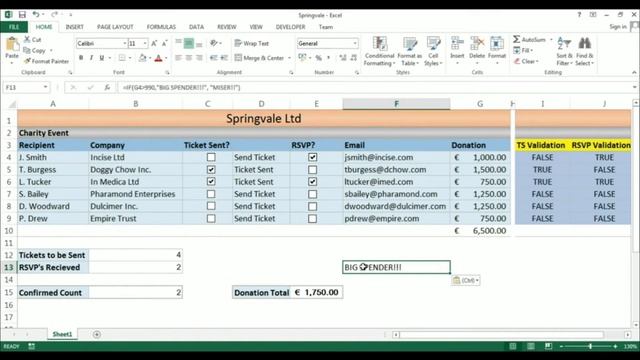Screen dimensions: 640x360
Task: Open Cell Styles gallery
Action: [433, 51]
